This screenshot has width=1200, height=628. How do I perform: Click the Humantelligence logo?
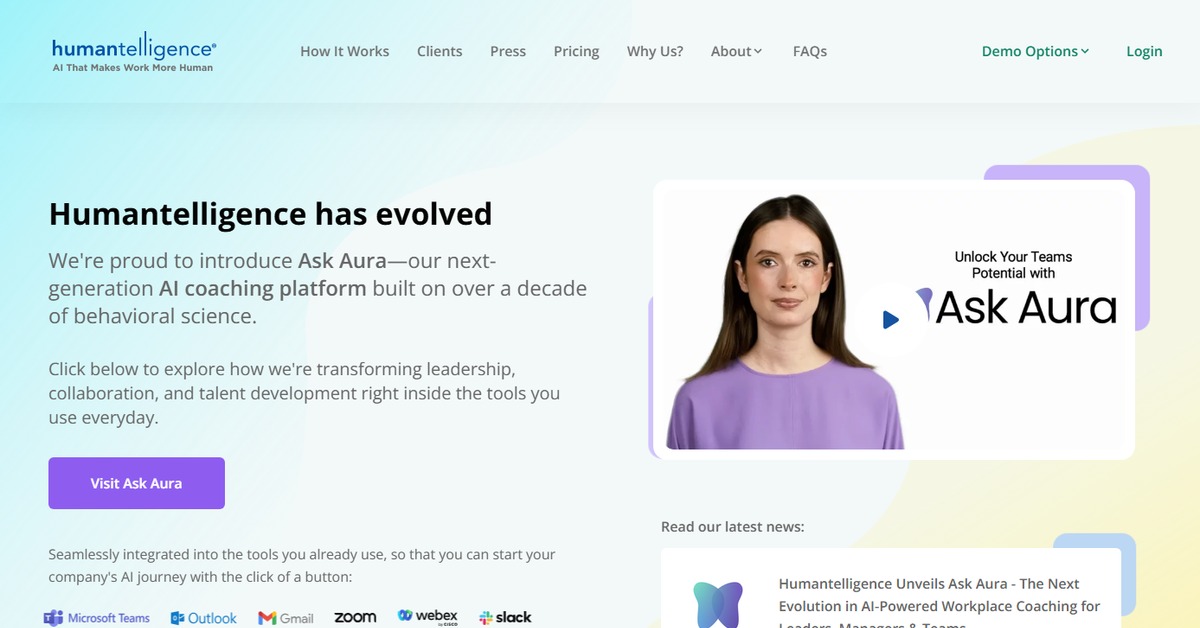(x=134, y=54)
